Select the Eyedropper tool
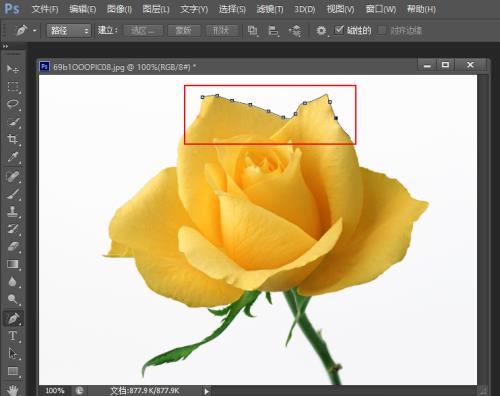 [x=13, y=157]
